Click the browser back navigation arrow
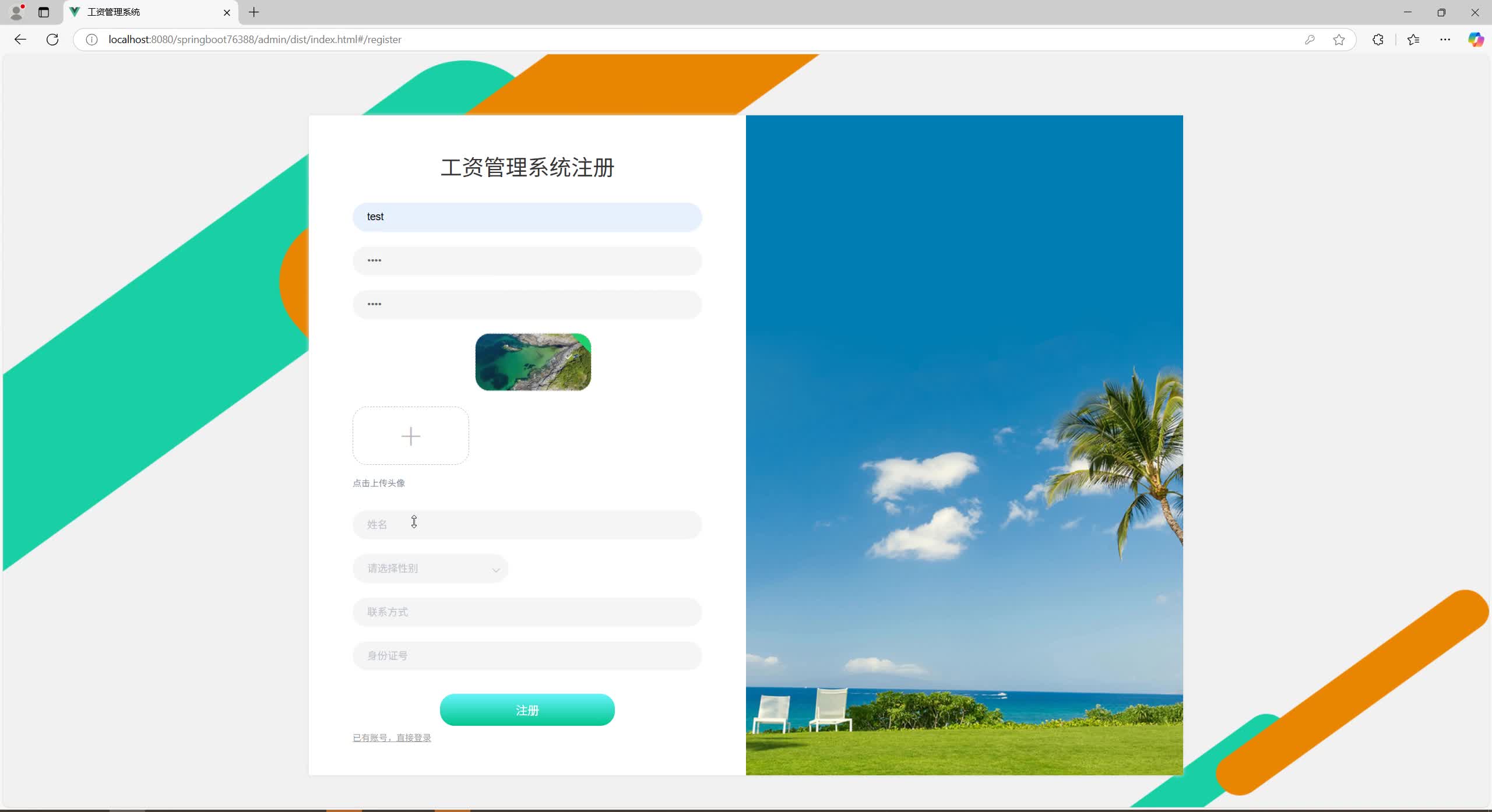 point(20,39)
